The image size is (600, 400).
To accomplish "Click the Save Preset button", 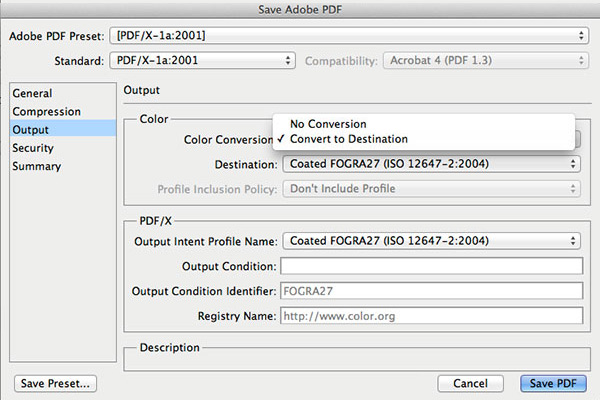I will (55, 384).
